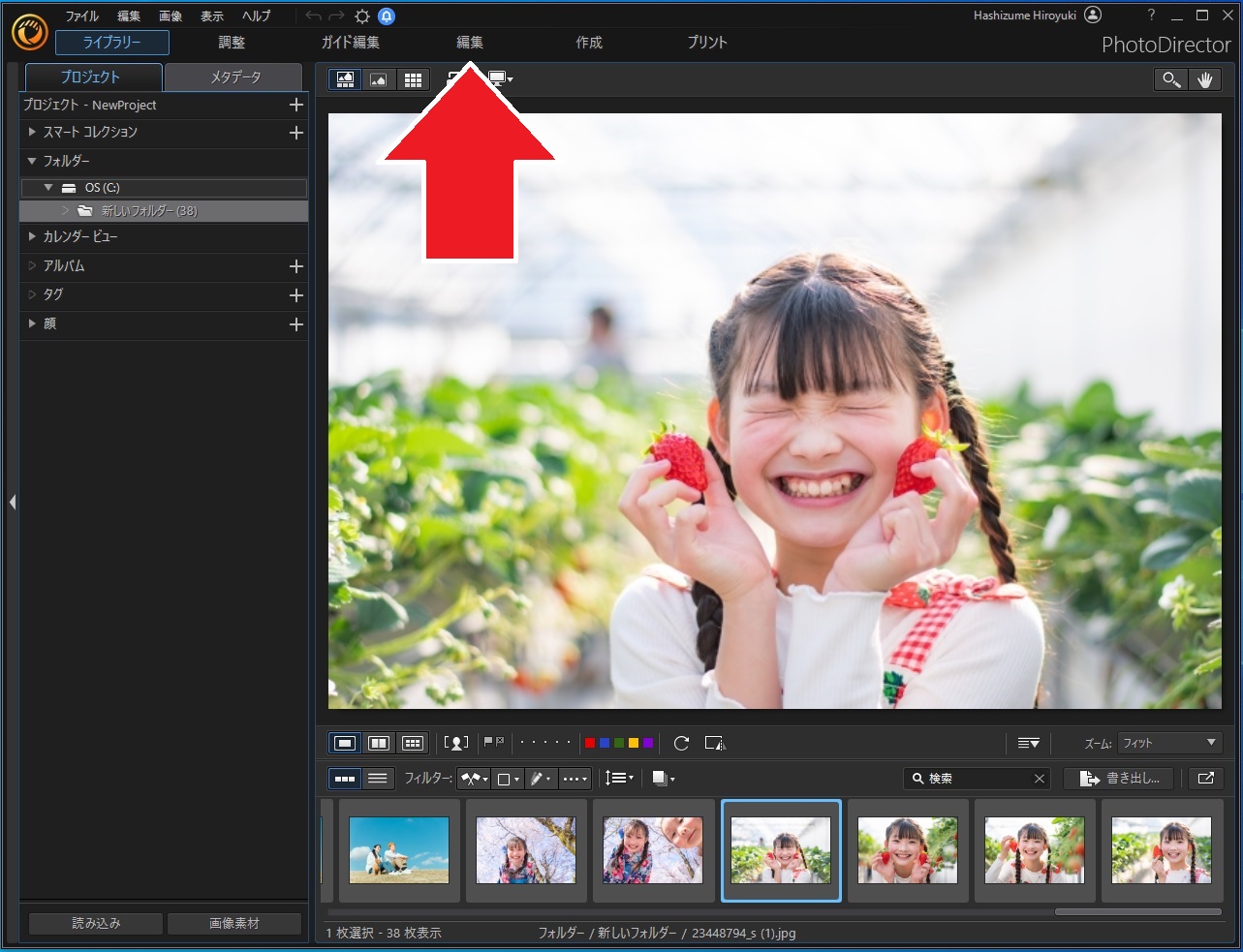This screenshot has height=952, width=1243.
Task: Toggle compare two photos view
Action: [x=379, y=743]
